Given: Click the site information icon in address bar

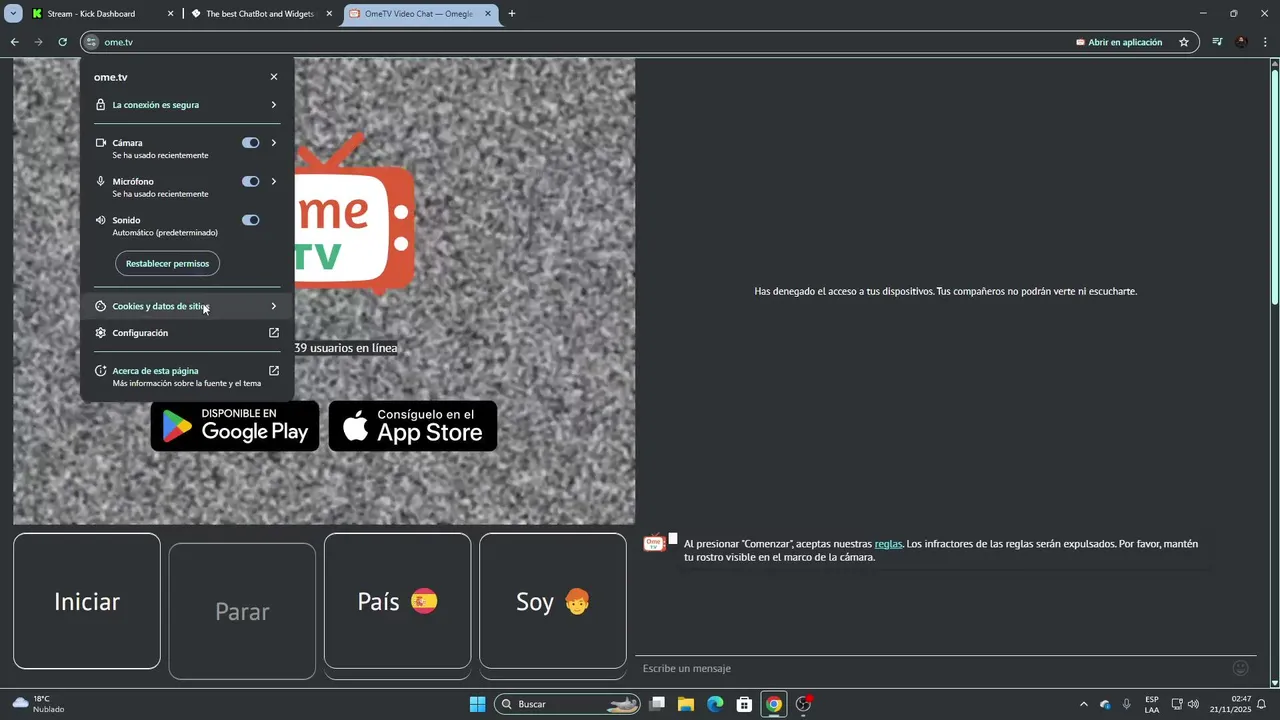Looking at the screenshot, I should click(x=92, y=42).
